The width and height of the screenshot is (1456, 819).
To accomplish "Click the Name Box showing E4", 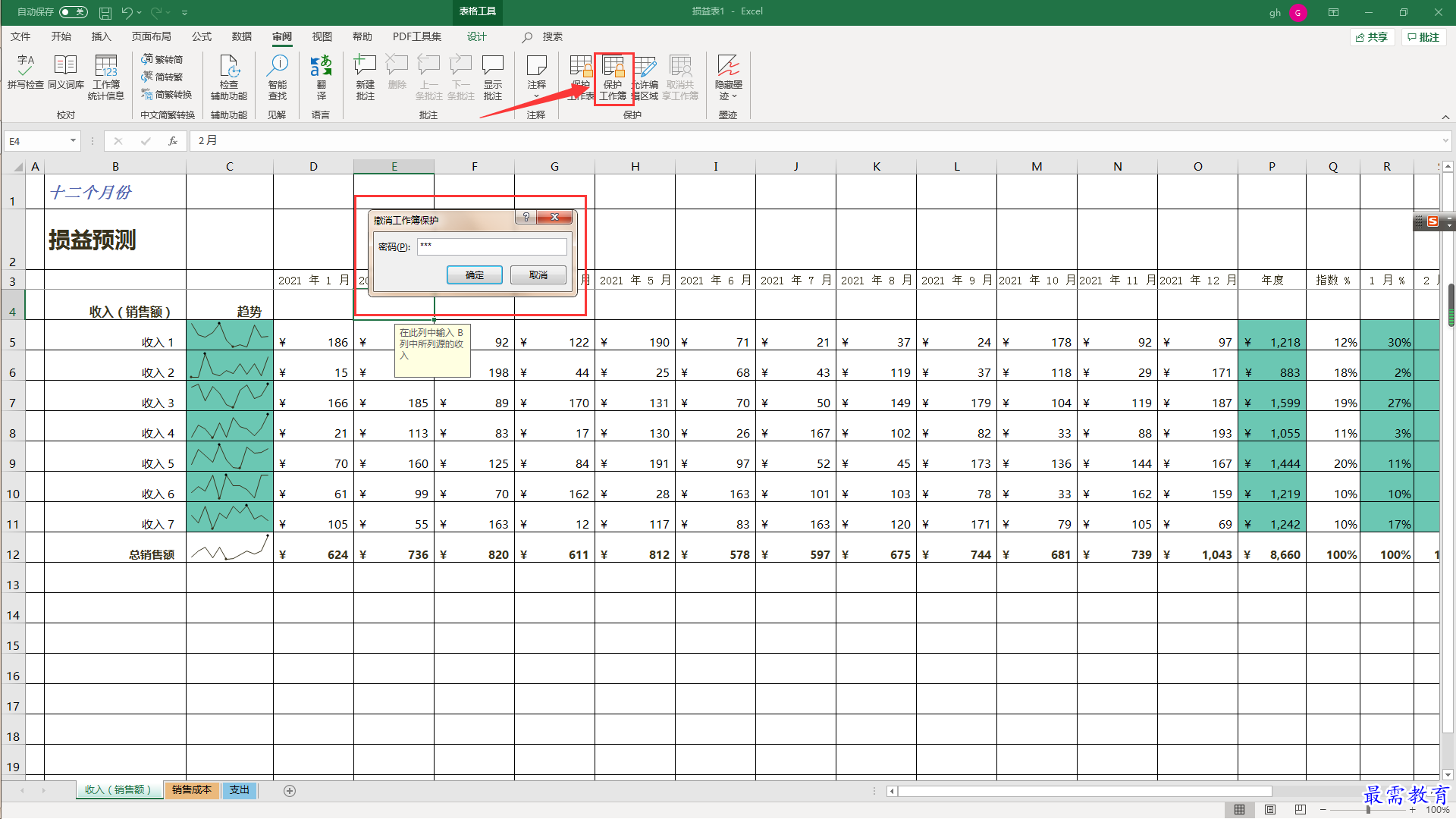I will 36,141.
